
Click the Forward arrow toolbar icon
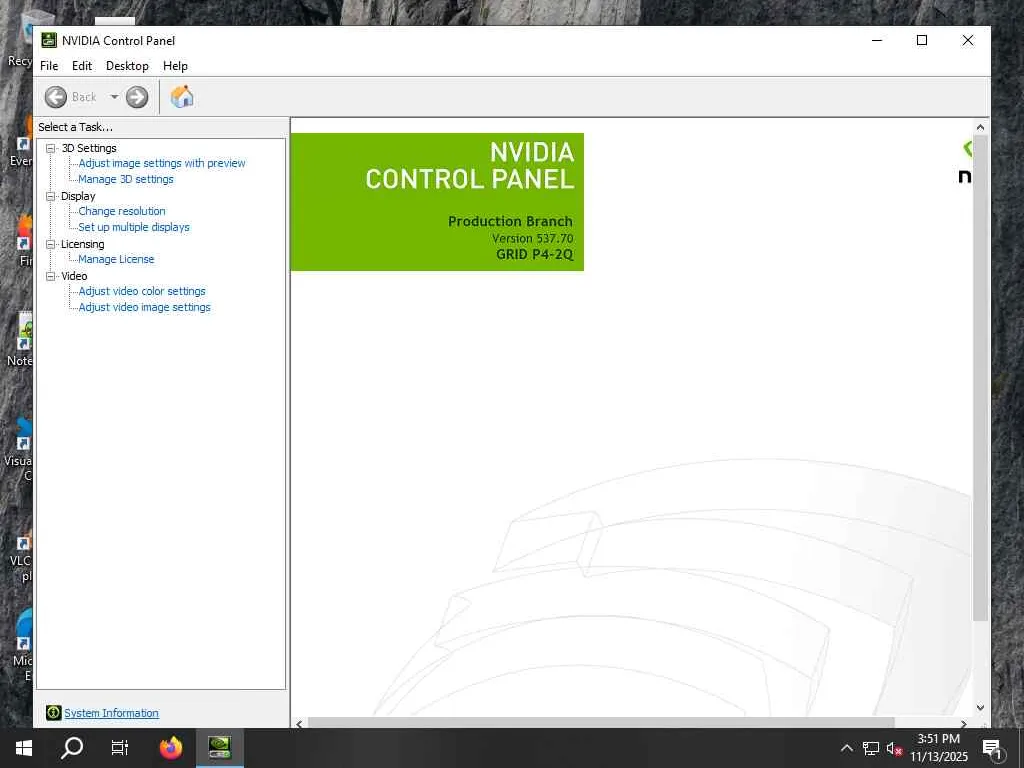click(x=136, y=97)
